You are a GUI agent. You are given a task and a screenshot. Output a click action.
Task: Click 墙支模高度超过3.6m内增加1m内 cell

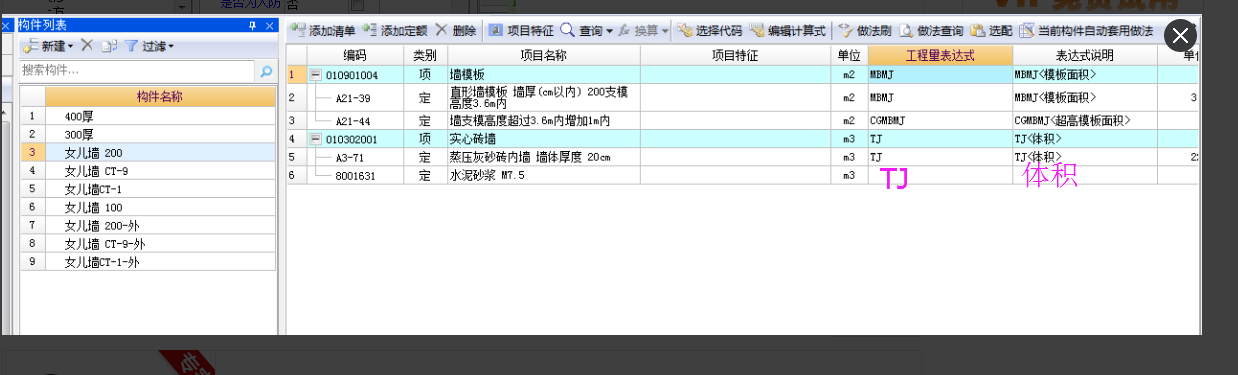tap(543, 120)
